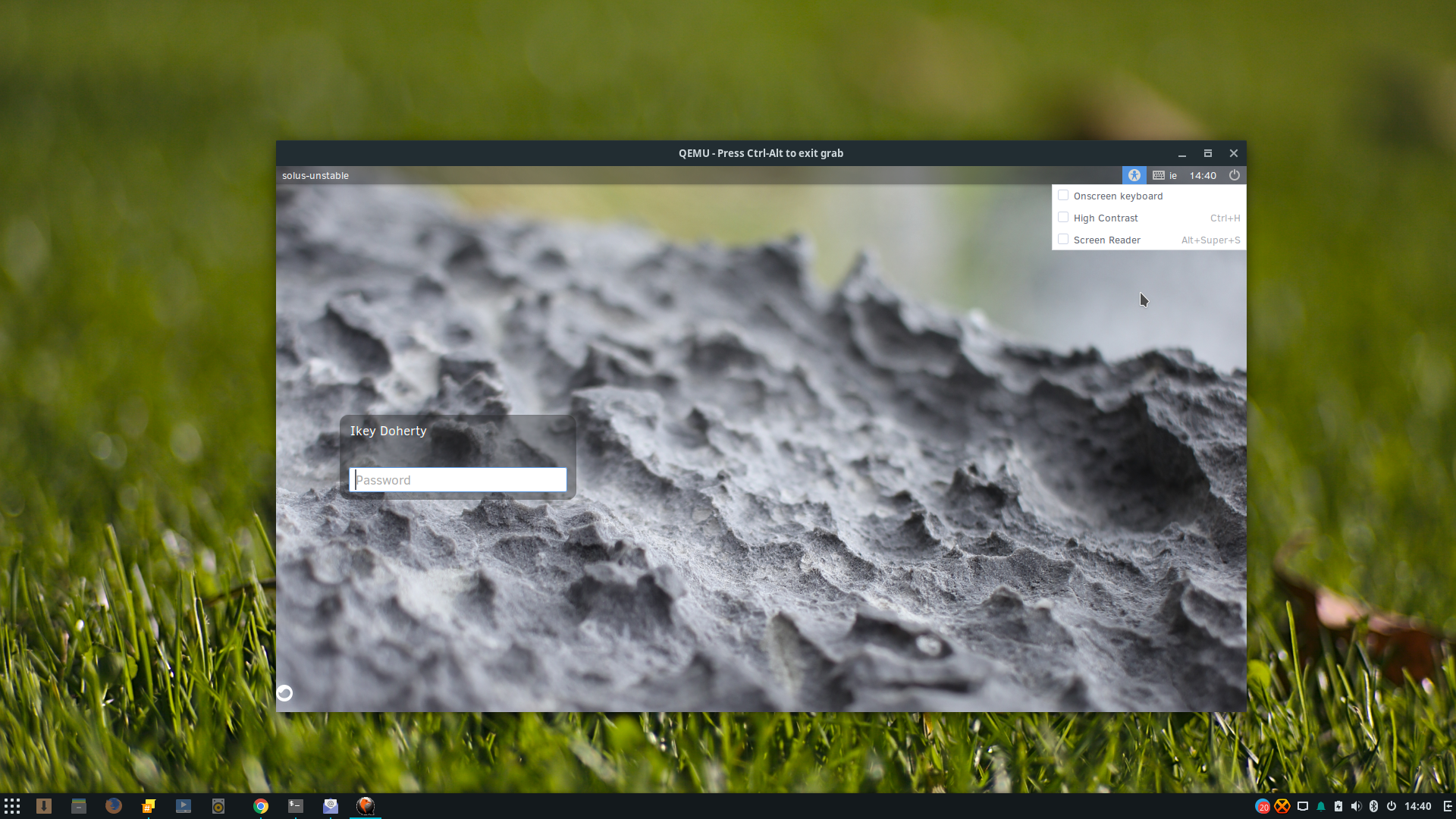Enable the Onscreen keyboard checkbox
Image resolution: width=1456 pixels, height=819 pixels.
1063,196
